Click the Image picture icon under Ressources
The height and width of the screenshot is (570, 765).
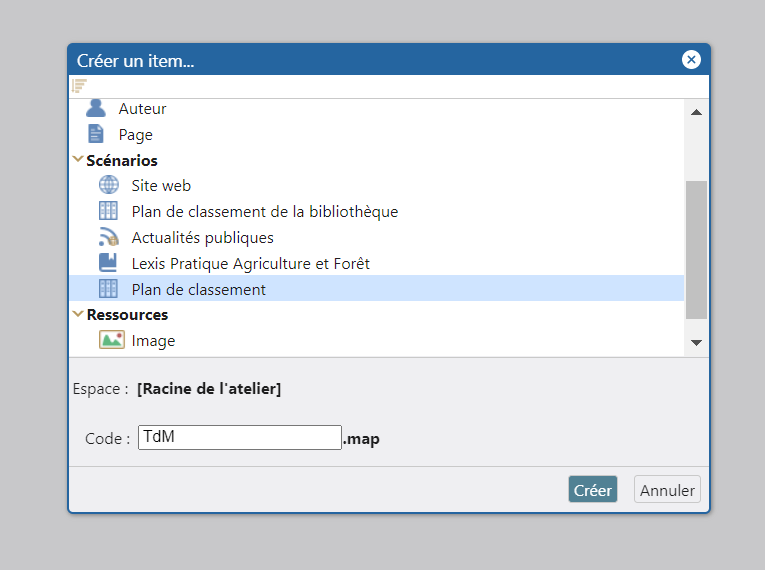point(112,340)
